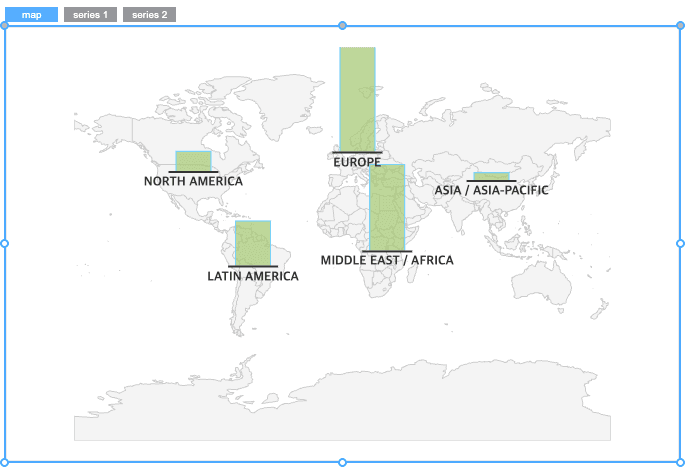Grab the top-center resize handle
The height and width of the screenshot is (469, 688).
343,25
